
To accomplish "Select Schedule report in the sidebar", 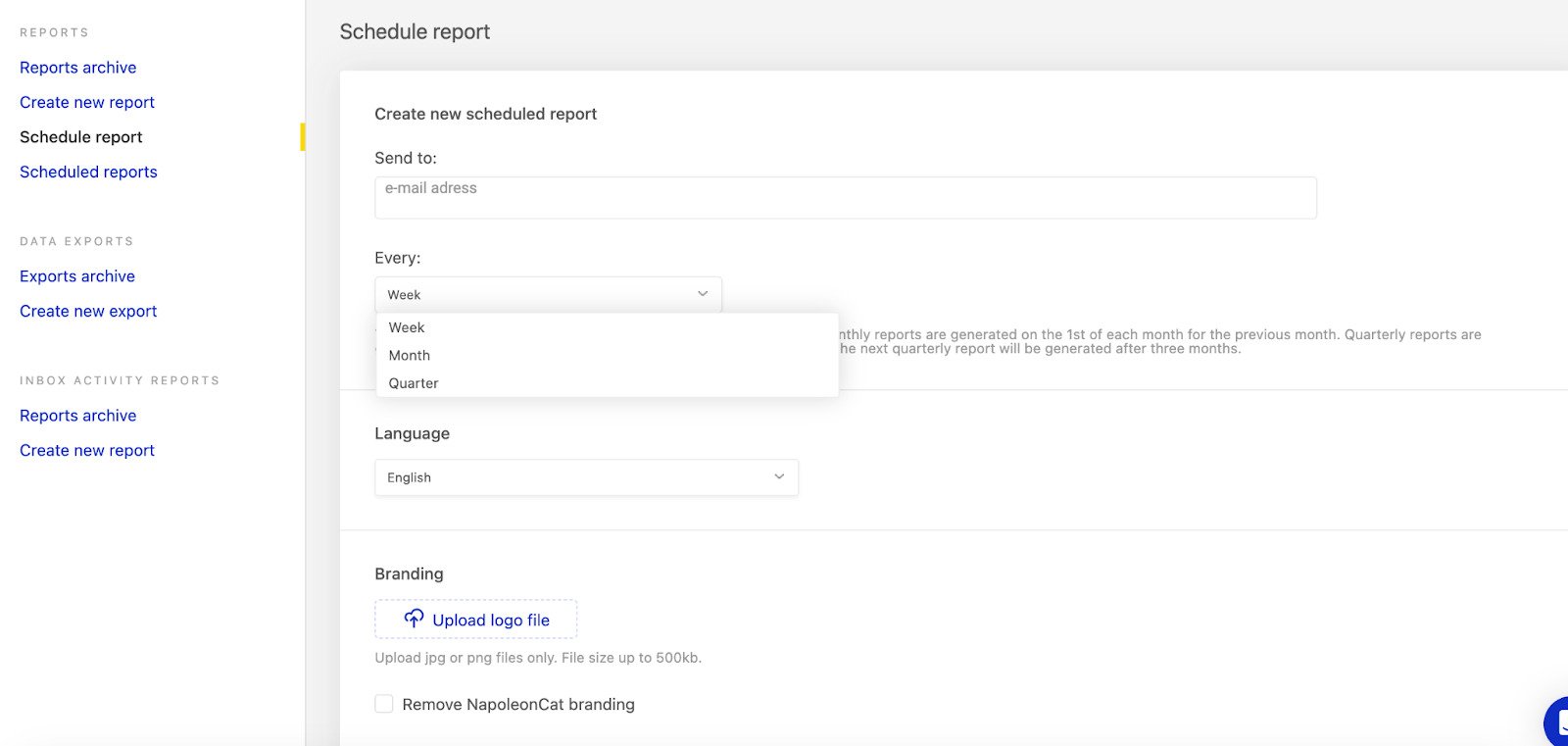I will (x=81, y=137).
